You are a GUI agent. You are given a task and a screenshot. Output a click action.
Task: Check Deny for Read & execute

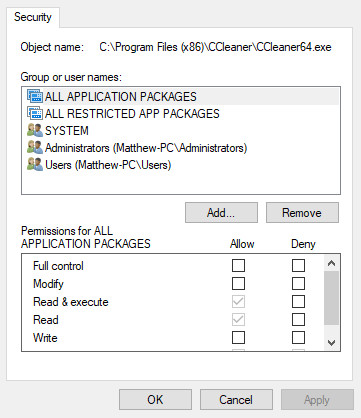pyautogui.click(x=298, y=302)
